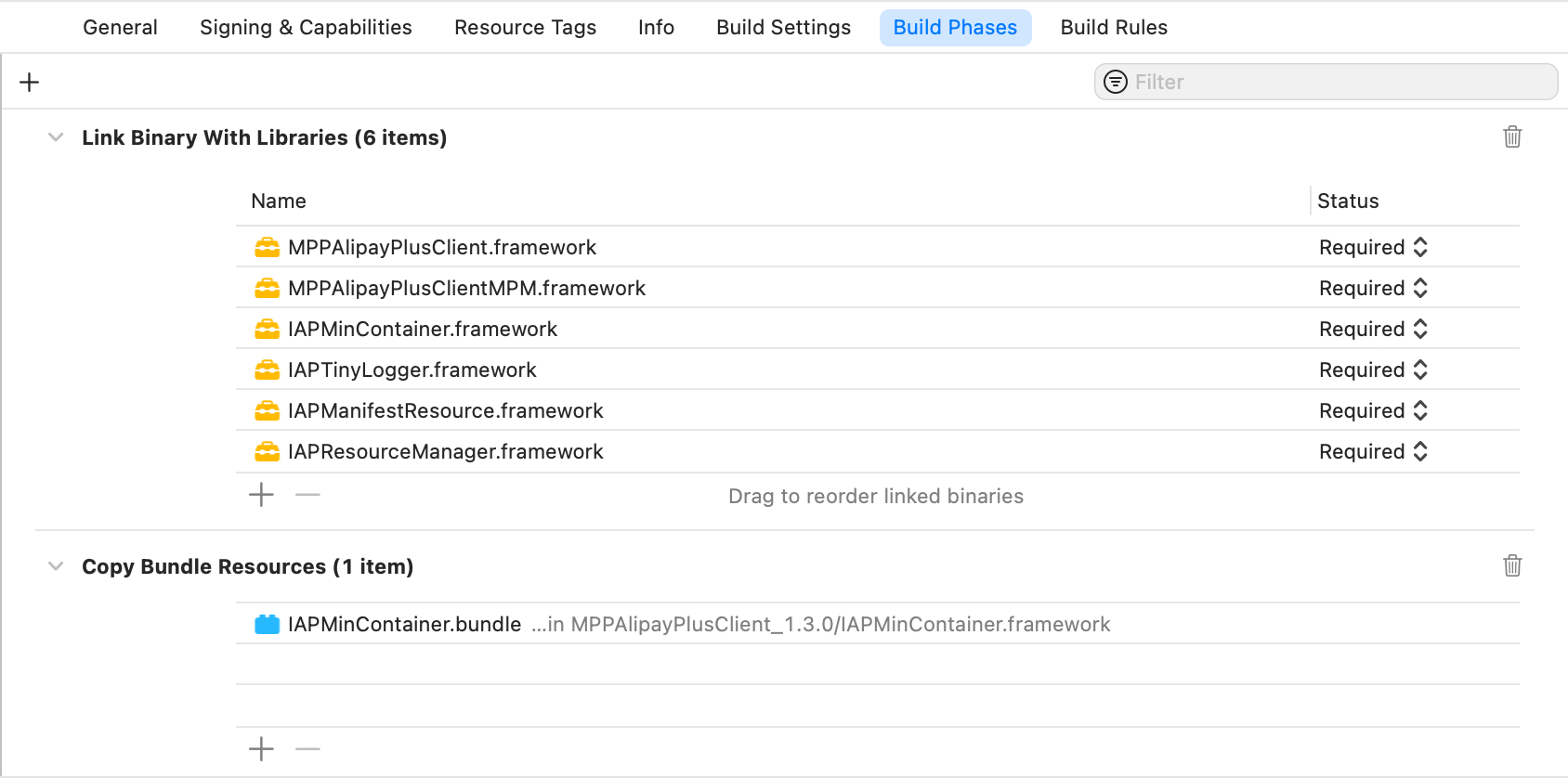Viewport: 1568px width, 778px height.
Task: Open status dropdown for IAPTinyLogger.framework
Action: [x=1373, y=370]
